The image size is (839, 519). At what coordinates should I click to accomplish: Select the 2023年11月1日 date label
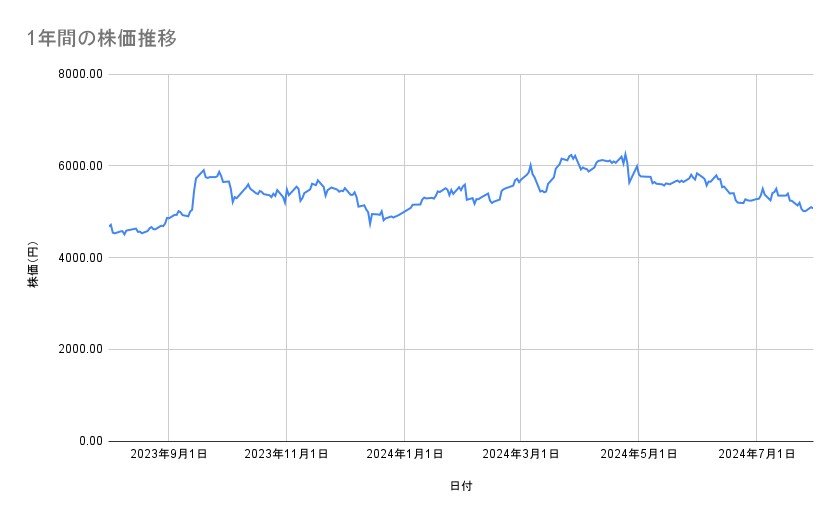286,454
